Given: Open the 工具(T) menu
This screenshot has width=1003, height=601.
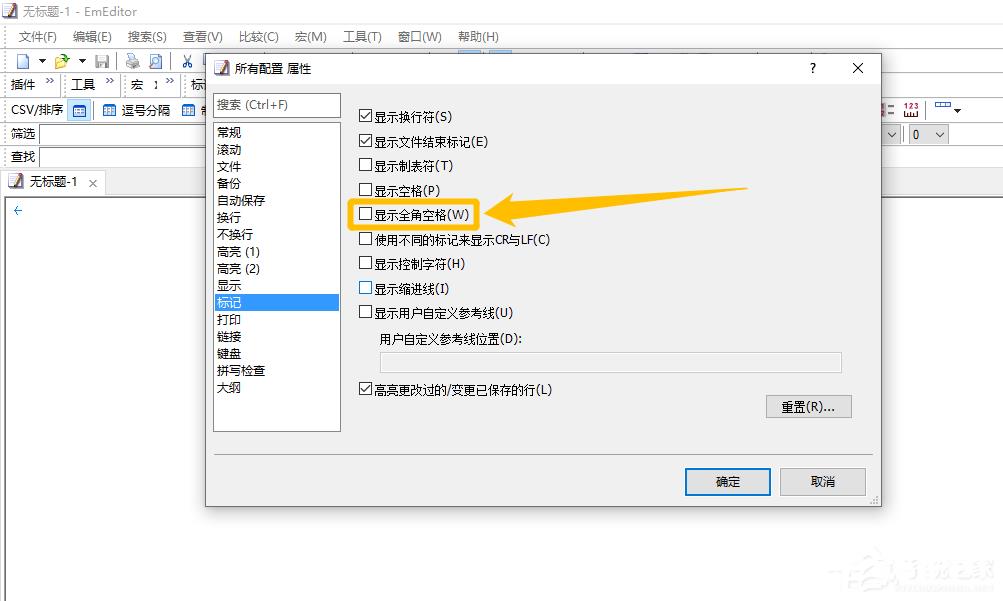Looking at the screenshot, I should 362,36.
